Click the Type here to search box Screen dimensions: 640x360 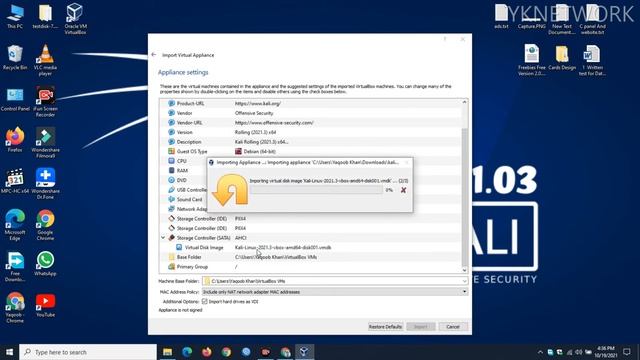(88, 352)
